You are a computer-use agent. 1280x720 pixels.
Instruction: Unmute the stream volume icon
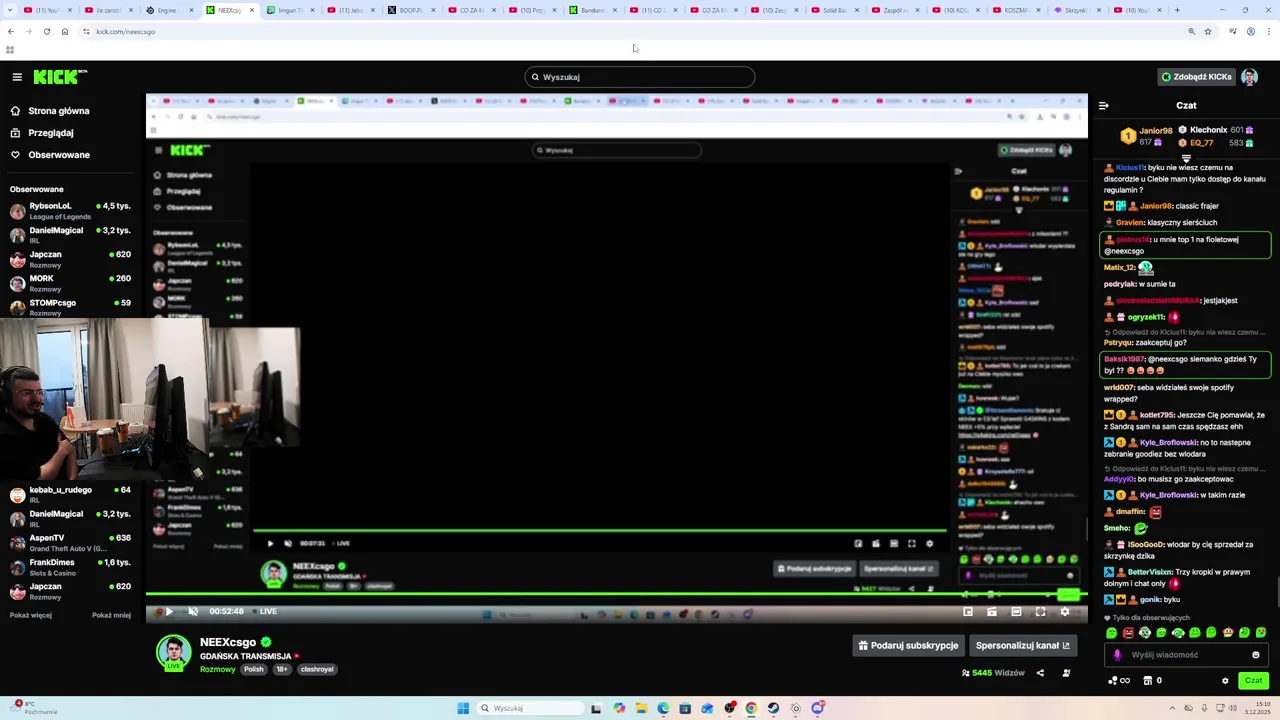(193, 612)
